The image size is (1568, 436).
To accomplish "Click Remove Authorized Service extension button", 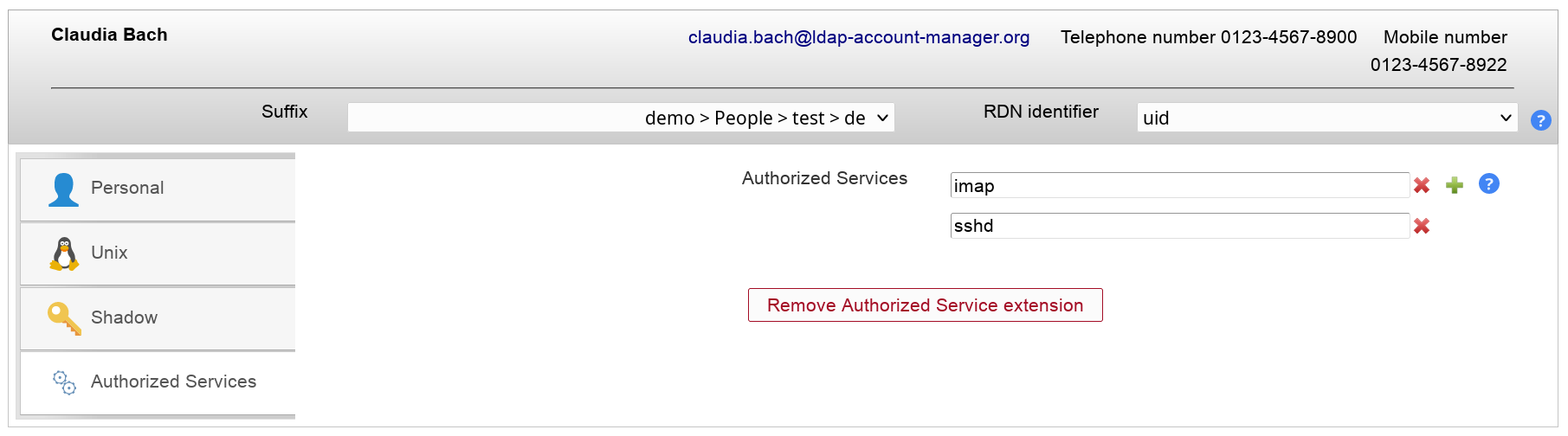I will [x=925, y=305].
